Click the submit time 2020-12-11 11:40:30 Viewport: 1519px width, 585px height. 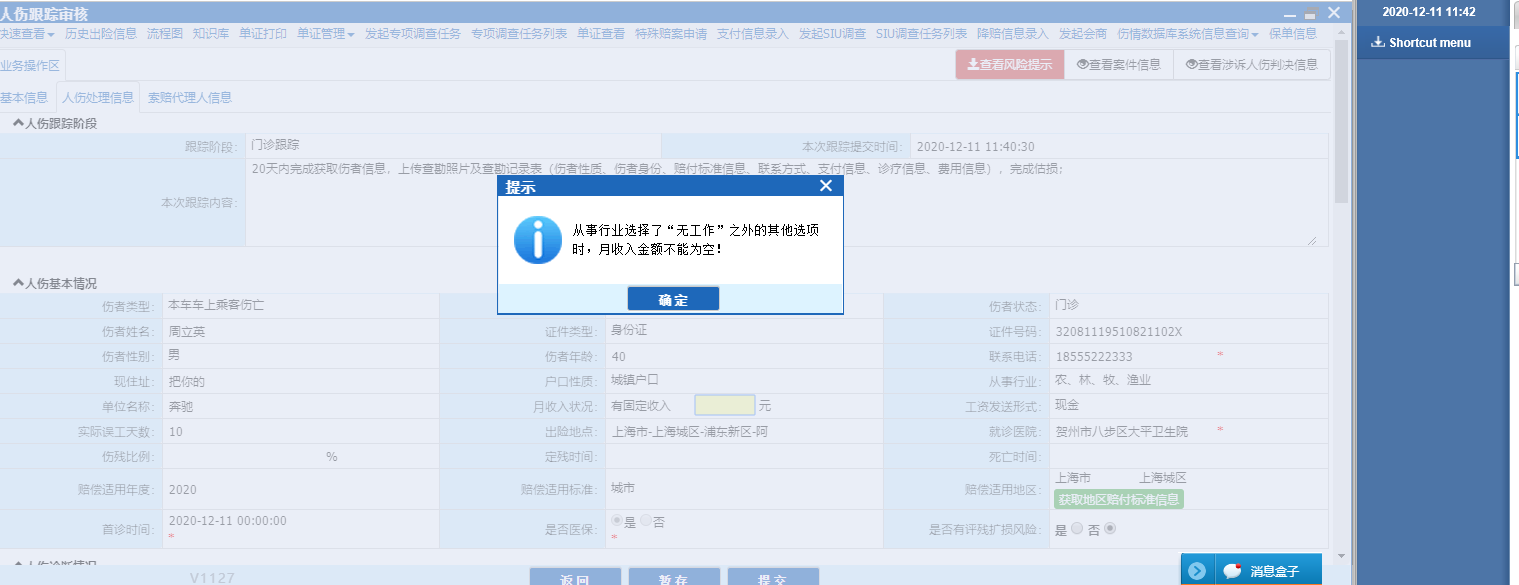point(975,146)
